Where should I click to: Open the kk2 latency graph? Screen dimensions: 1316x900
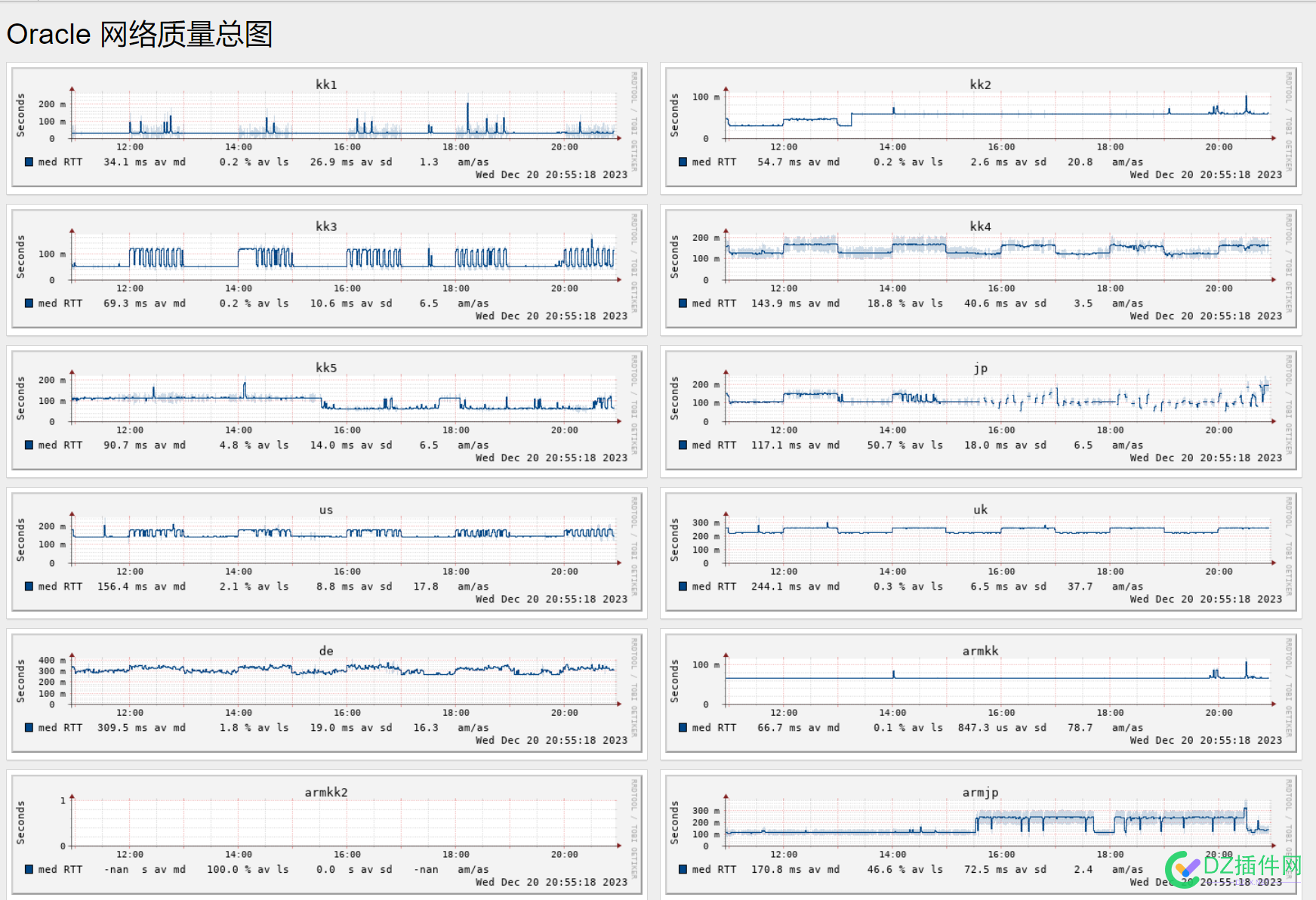tap(981, 128)
